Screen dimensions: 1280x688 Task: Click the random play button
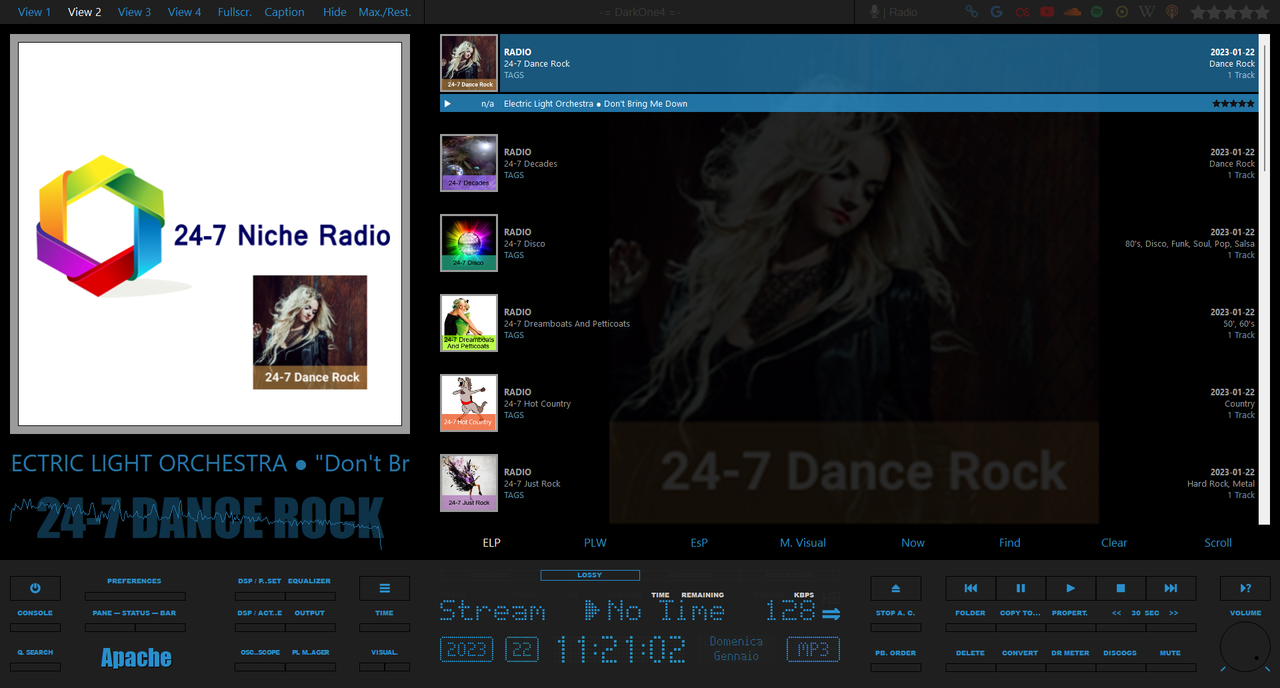(1245, 588)
